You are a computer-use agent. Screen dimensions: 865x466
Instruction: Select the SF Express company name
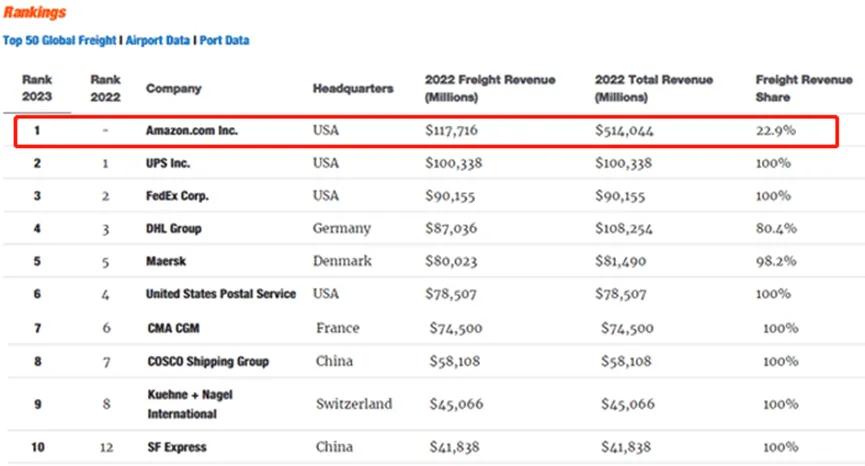(174, 447)
